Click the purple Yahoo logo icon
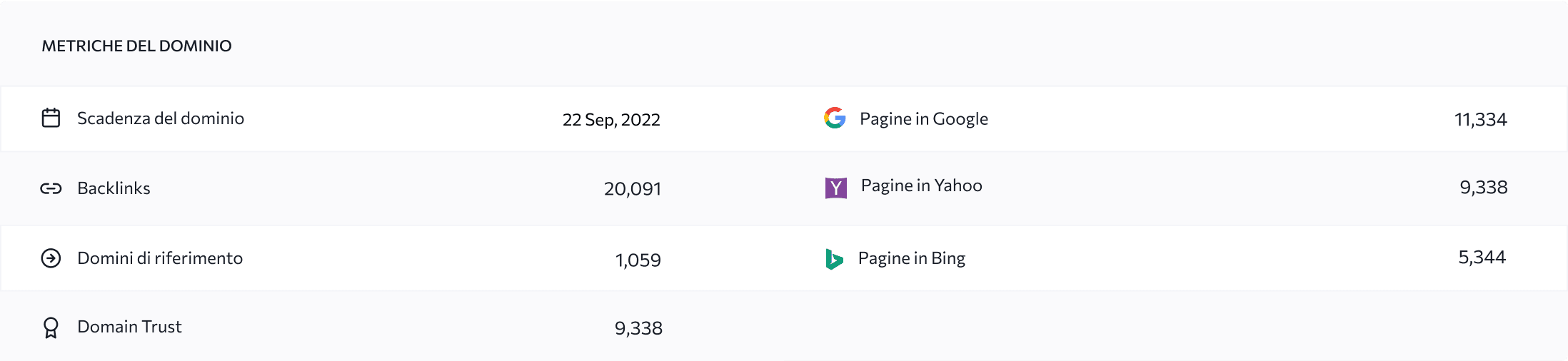The image size is (1568, 361). tap(835, 188)
